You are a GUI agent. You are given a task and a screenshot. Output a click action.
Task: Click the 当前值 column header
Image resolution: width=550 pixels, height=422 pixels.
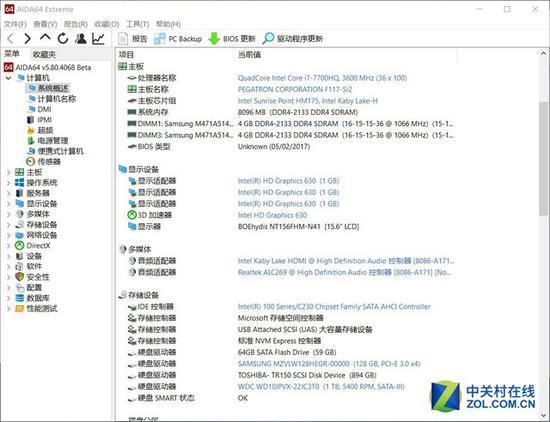[249, 54]
